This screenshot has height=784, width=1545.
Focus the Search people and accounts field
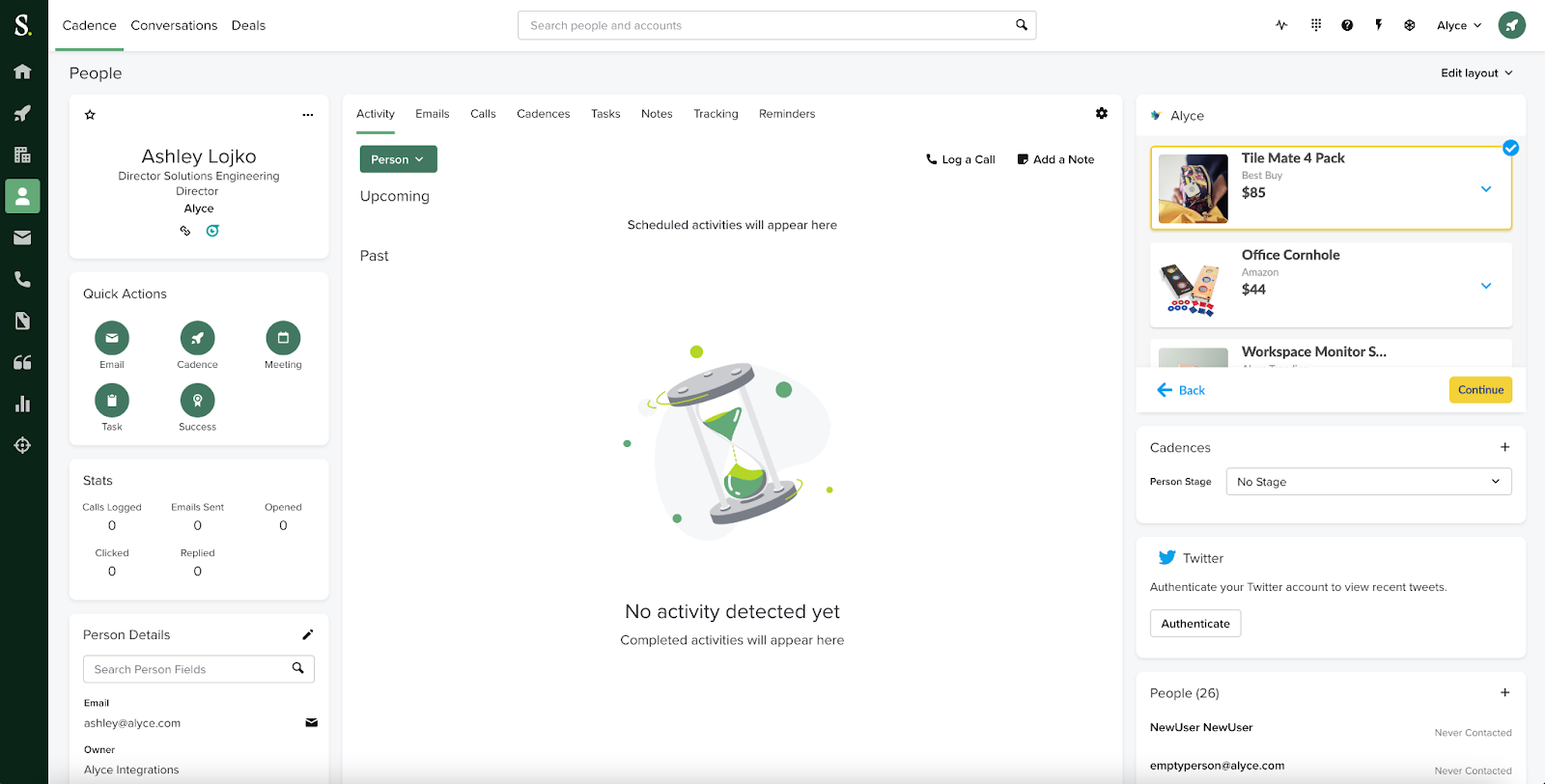(x=777, y=25)
